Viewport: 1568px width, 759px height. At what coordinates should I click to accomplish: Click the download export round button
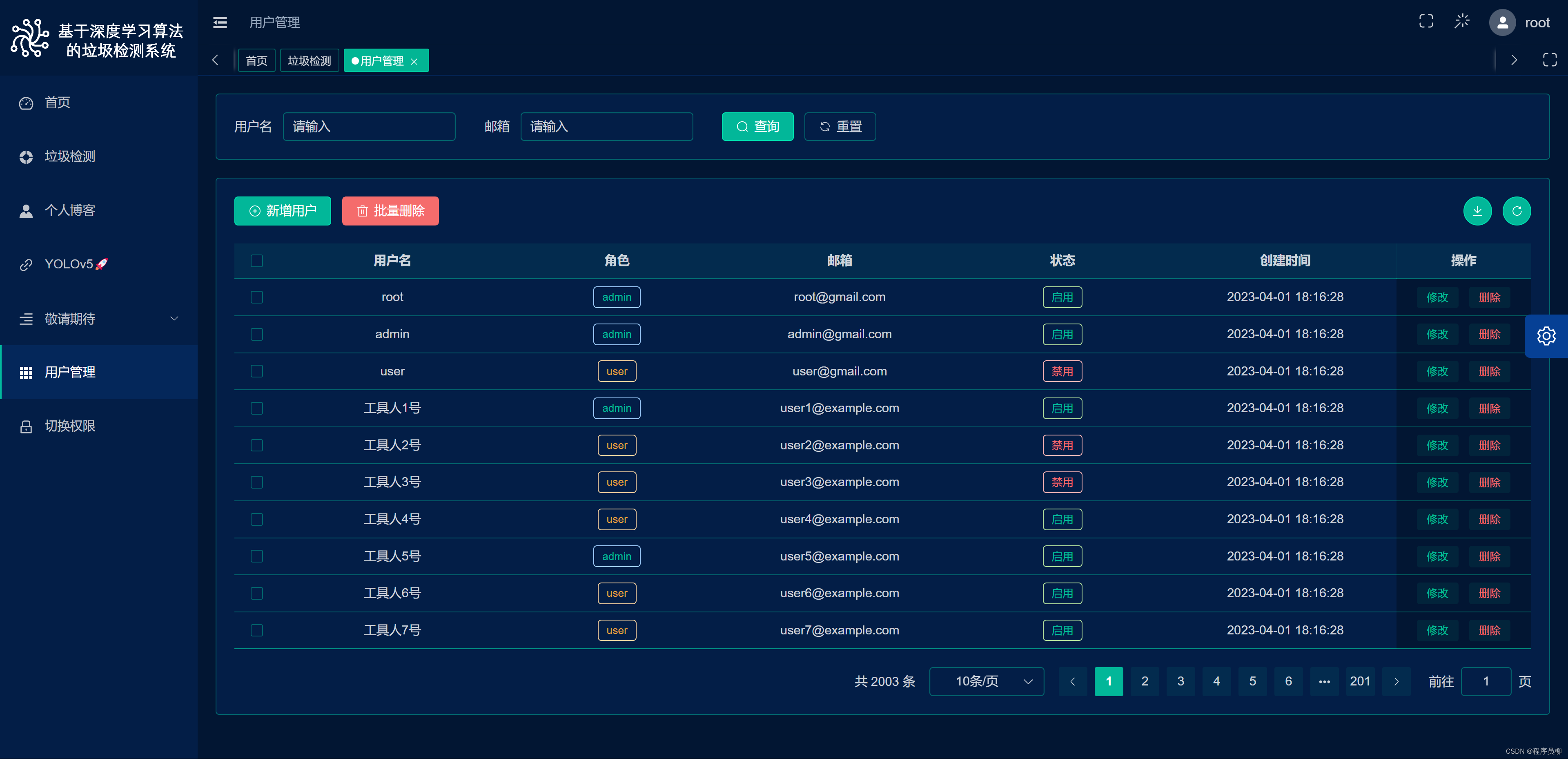click(1477, 211)
